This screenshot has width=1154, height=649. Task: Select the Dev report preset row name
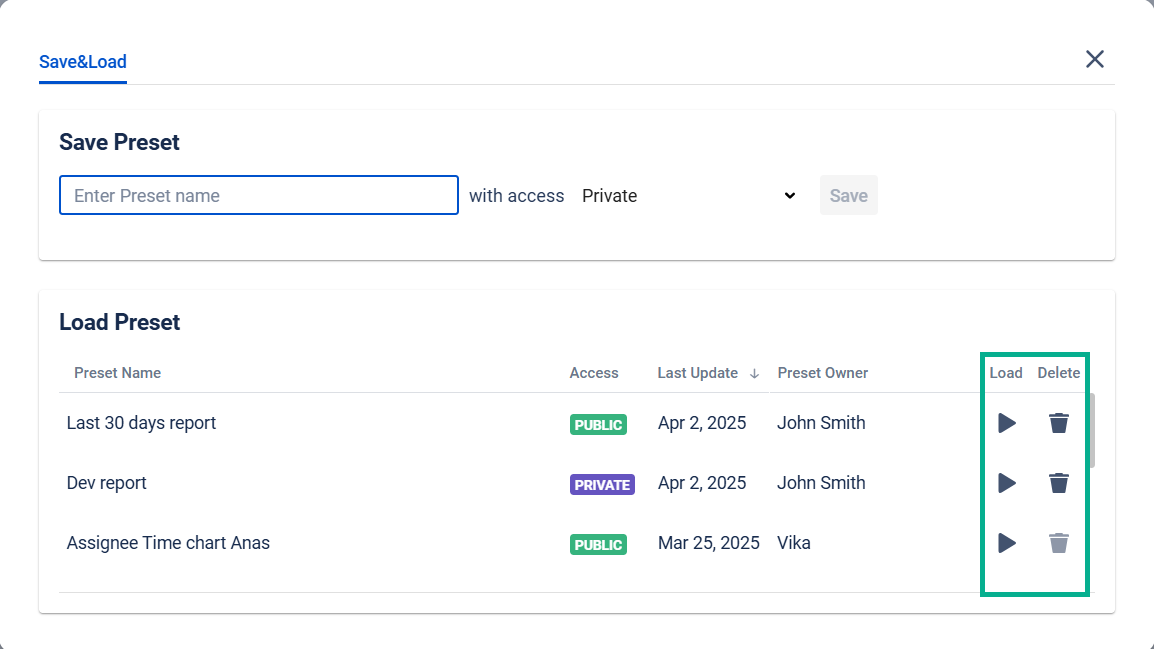[x=107, y=483]
